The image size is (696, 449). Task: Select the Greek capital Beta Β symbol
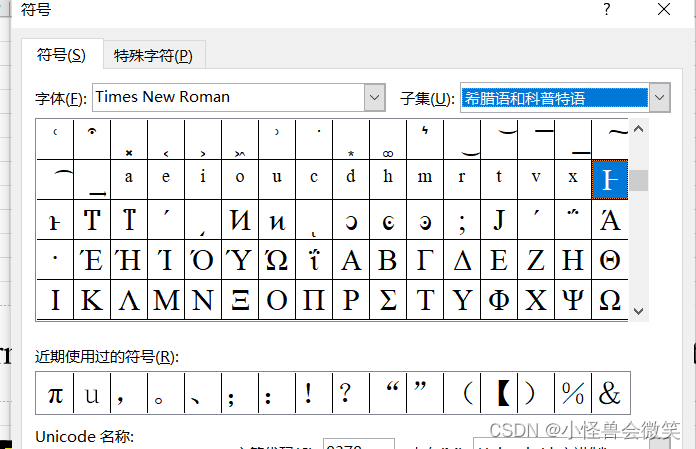coord(388,260)
